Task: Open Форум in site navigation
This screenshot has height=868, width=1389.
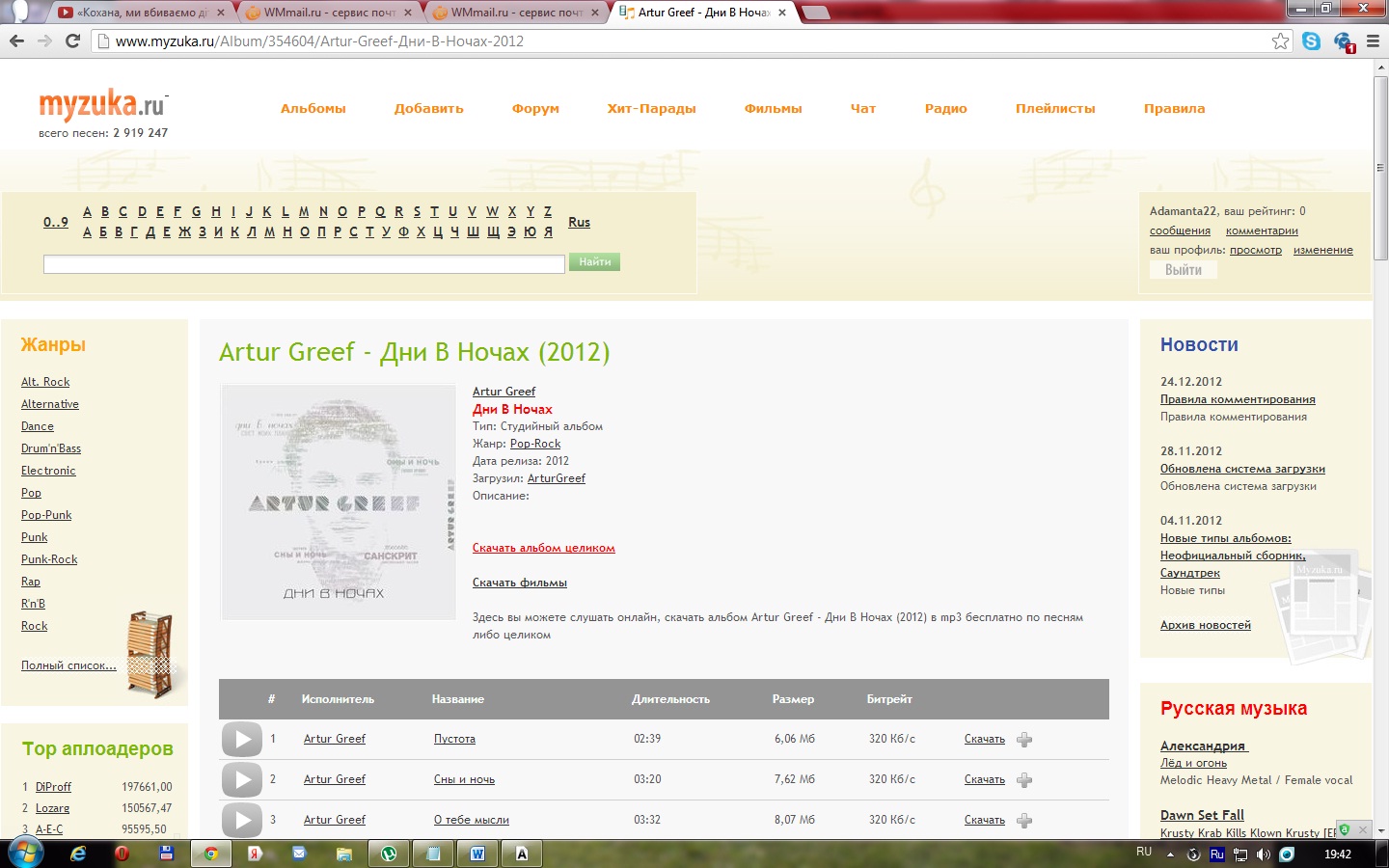Action: 535,109
